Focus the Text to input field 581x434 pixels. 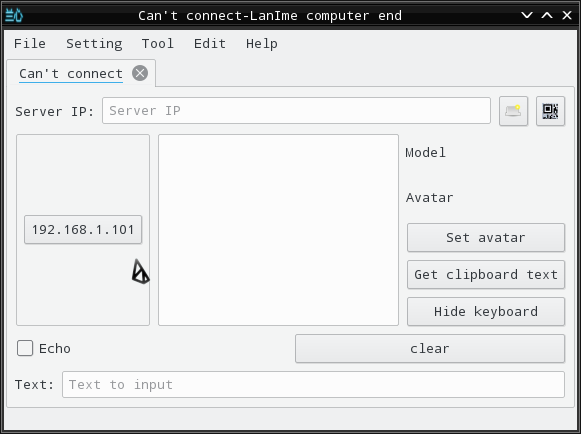tap(313, 384)
